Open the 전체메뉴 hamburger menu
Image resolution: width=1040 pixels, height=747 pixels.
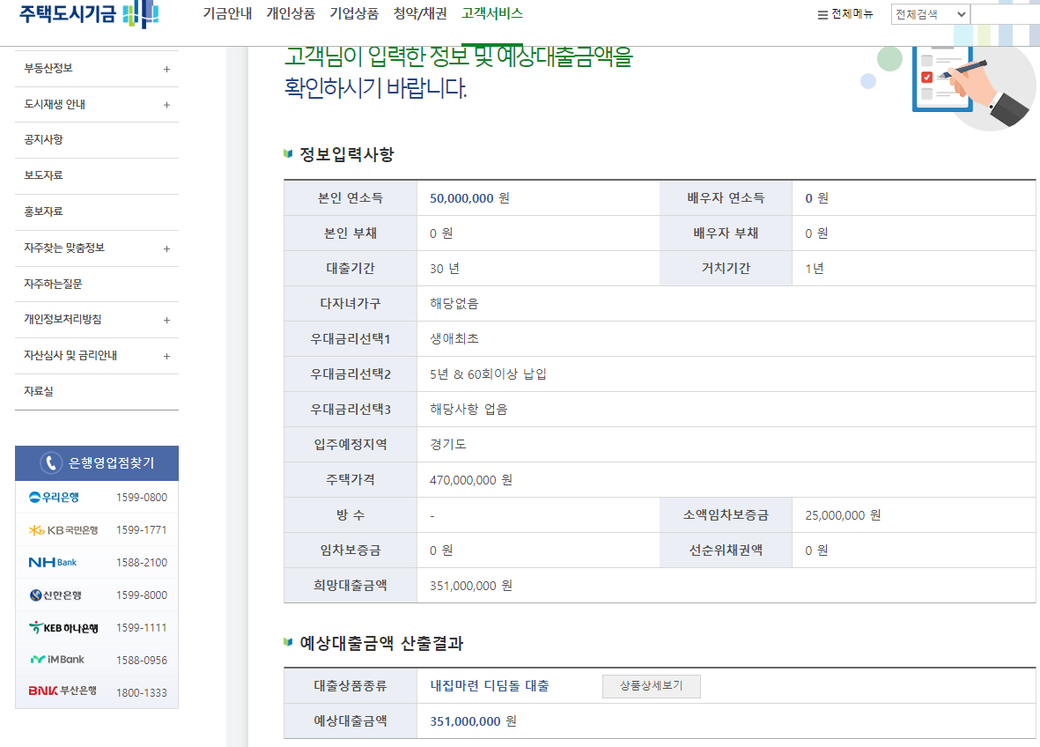[x=845, y=14]
